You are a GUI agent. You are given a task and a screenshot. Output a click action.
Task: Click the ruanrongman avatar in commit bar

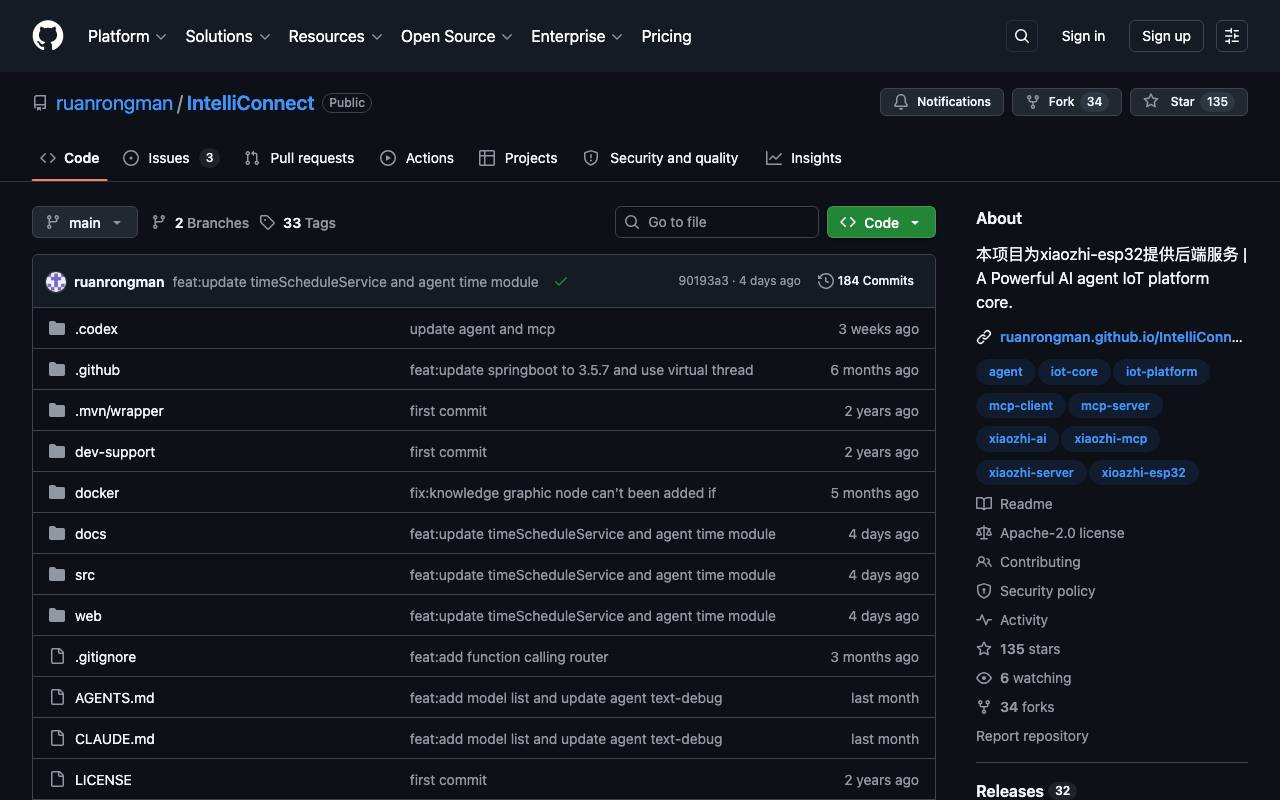pyautogui.click(x=56, y=282)
